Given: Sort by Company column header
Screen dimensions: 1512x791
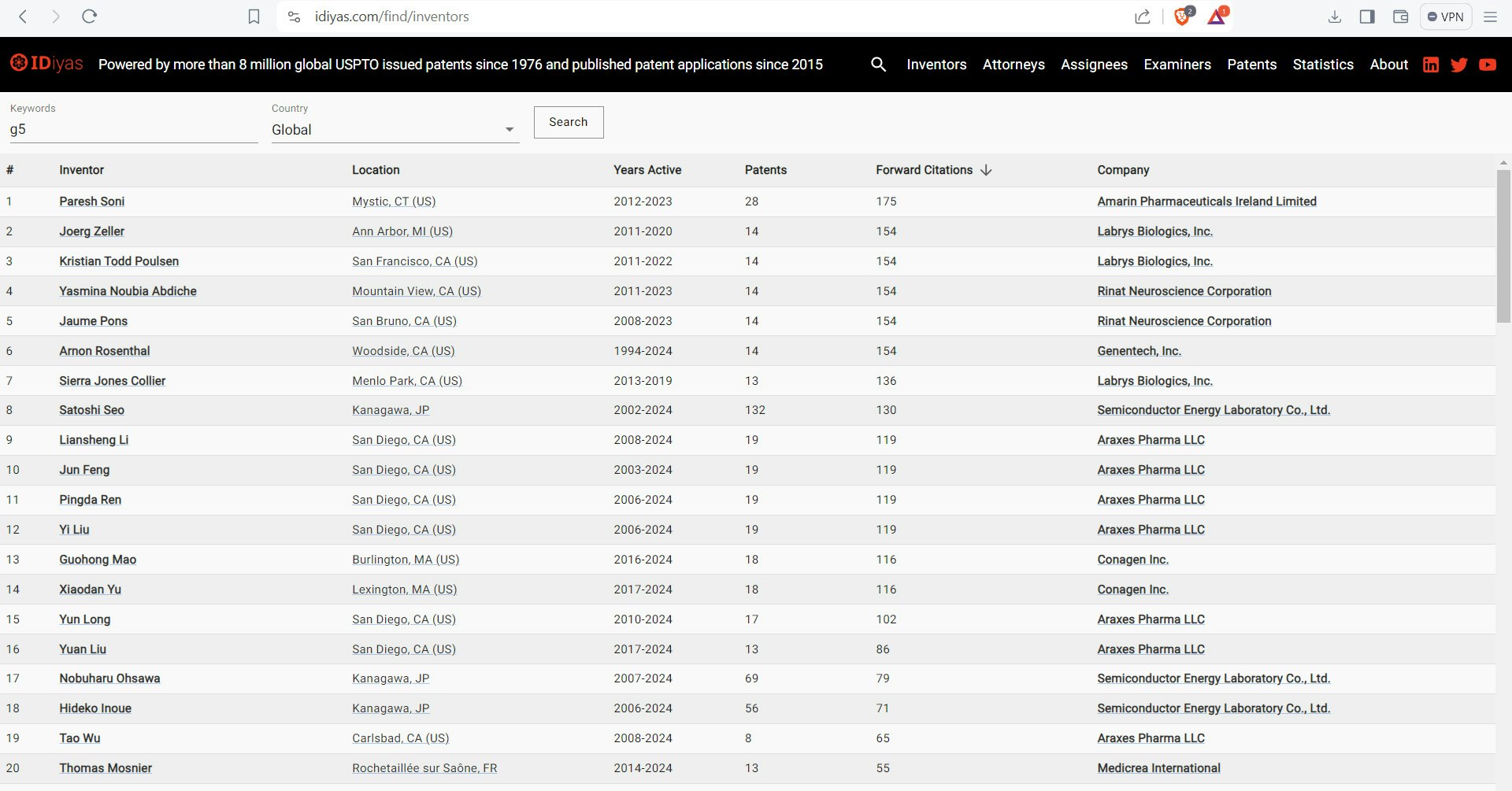Looking at the screenshot, I should click(x=1123, y=170).
